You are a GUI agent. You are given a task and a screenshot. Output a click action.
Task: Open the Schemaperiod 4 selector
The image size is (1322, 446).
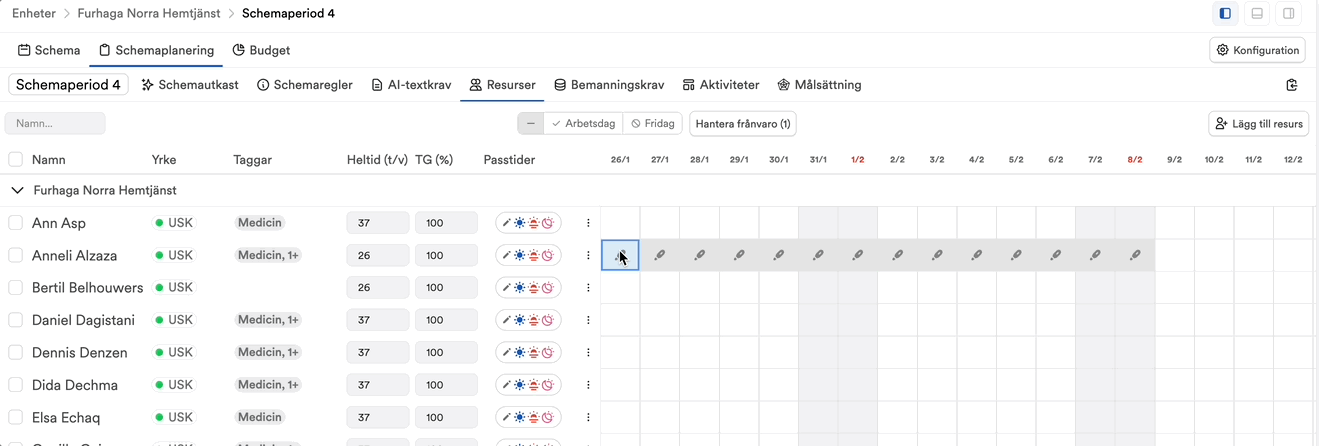68,85
